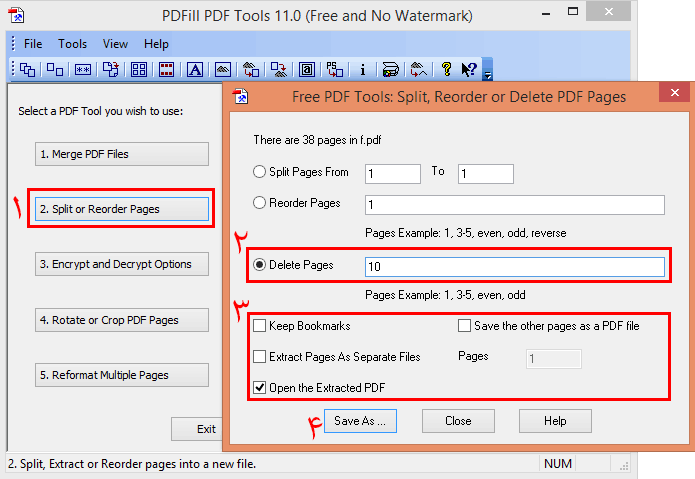Click the Encrypt (asterisks) toolbar icon
This screenshot has width=695, height=479.
point(83,69)
